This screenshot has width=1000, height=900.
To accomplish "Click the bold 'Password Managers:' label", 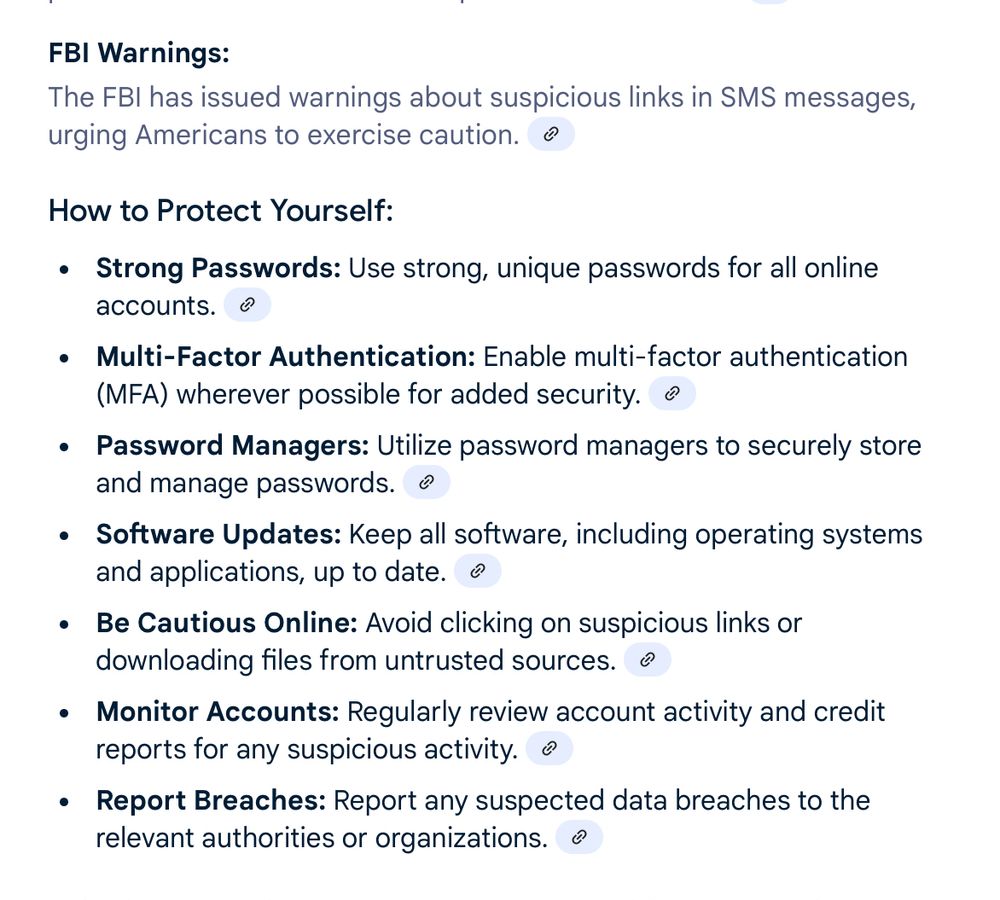I will click(233, 445).
